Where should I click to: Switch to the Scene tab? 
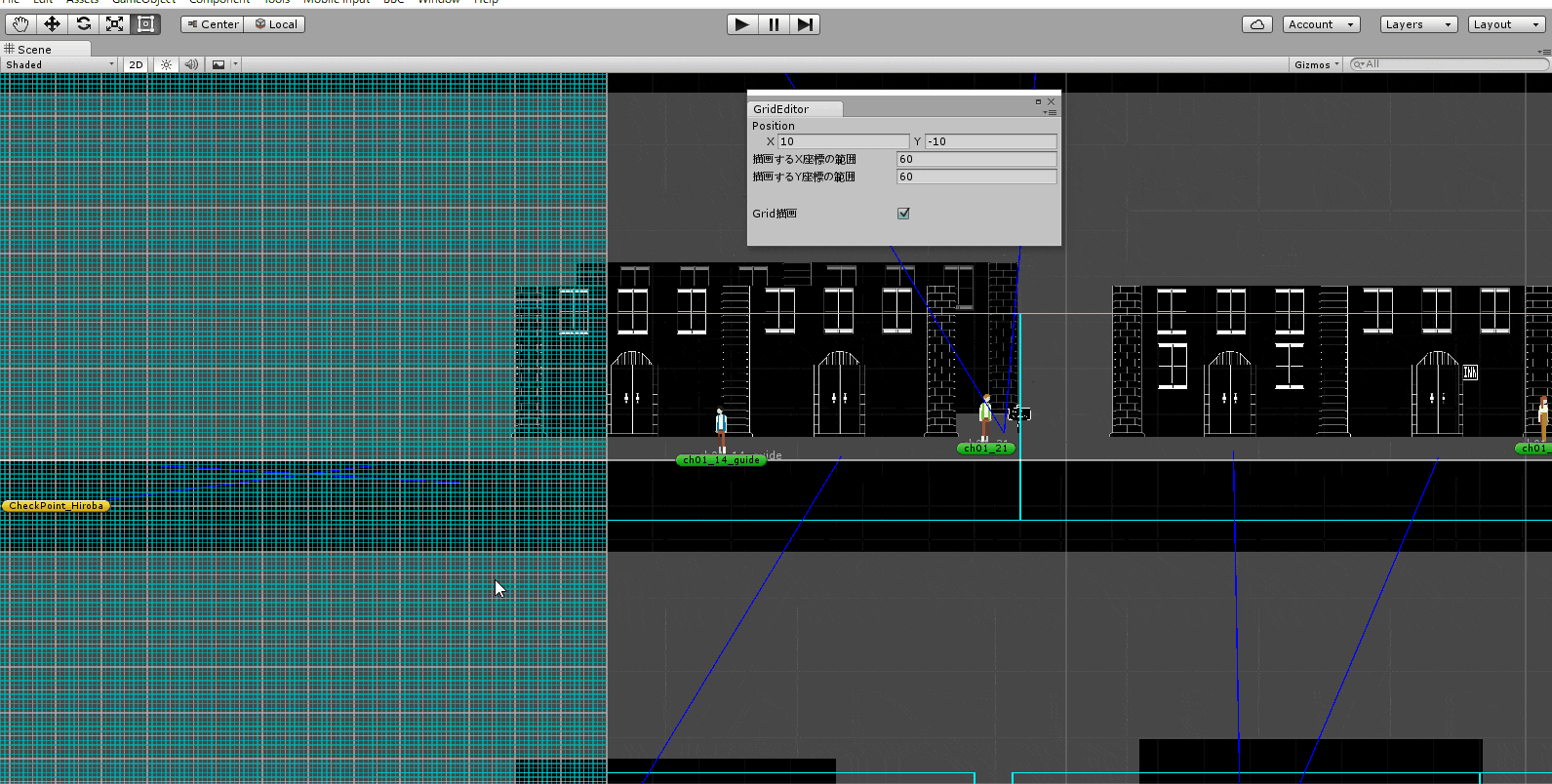coord(46,49)
